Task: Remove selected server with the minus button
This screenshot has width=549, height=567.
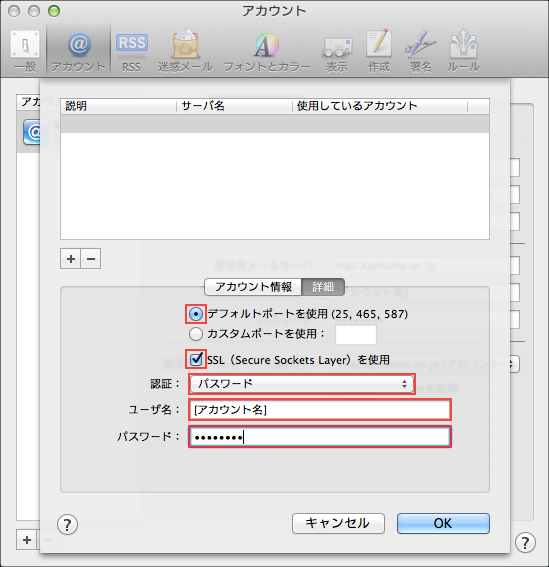Action: (91, 259)
